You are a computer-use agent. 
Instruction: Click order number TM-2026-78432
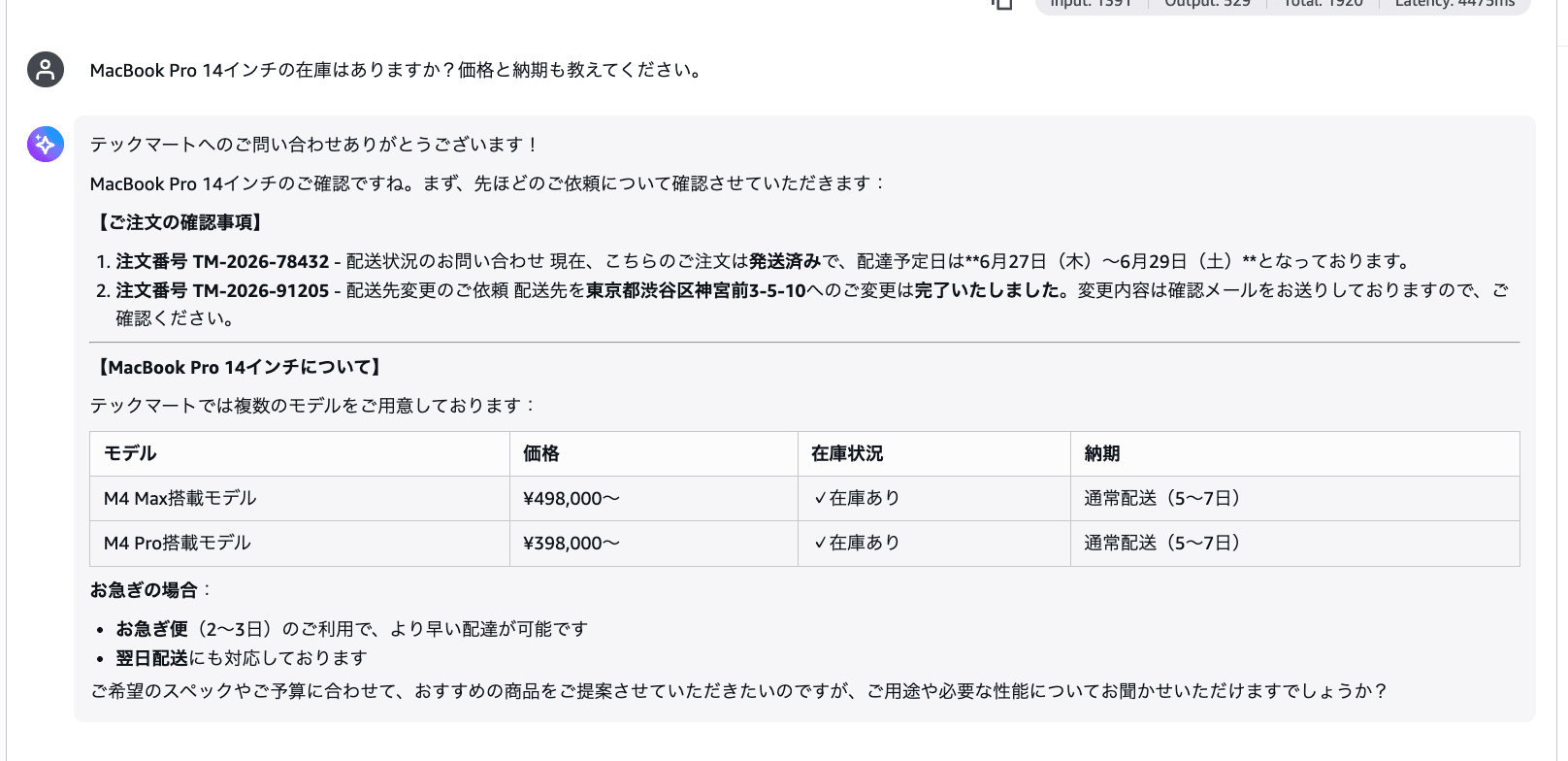(261, 261)
